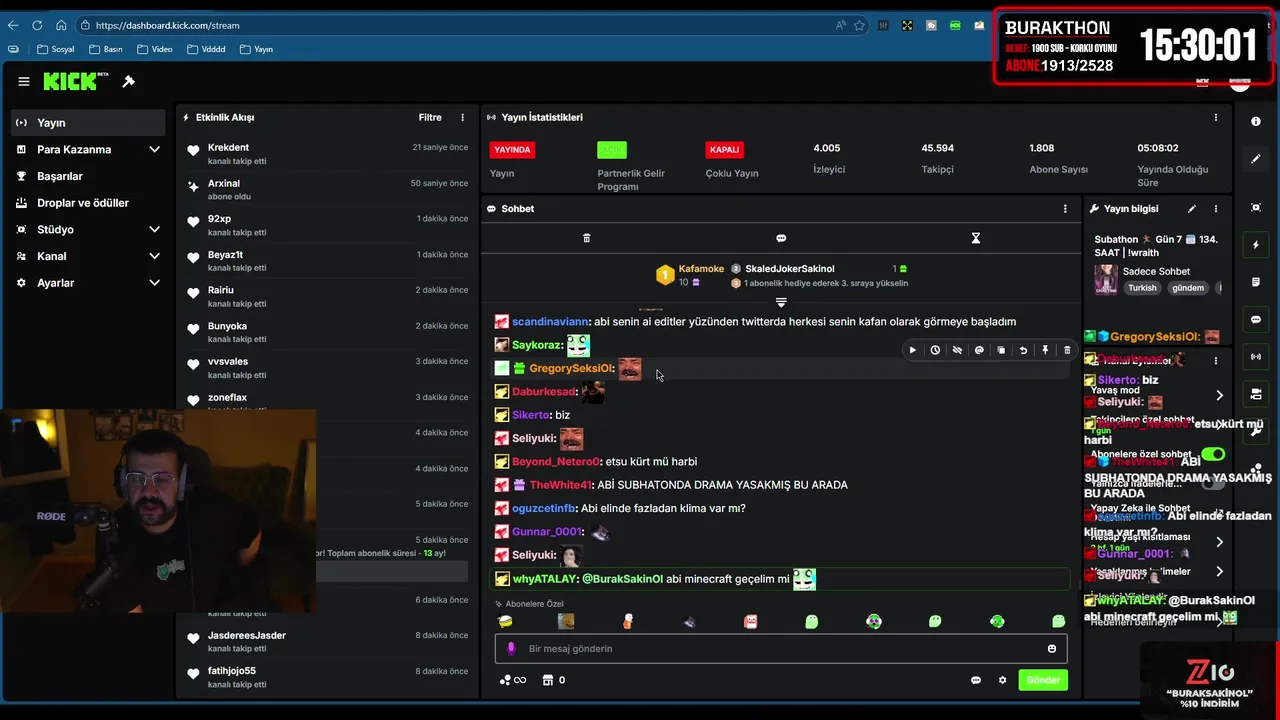Click the gündem tag in stream info

point(1188,288)
